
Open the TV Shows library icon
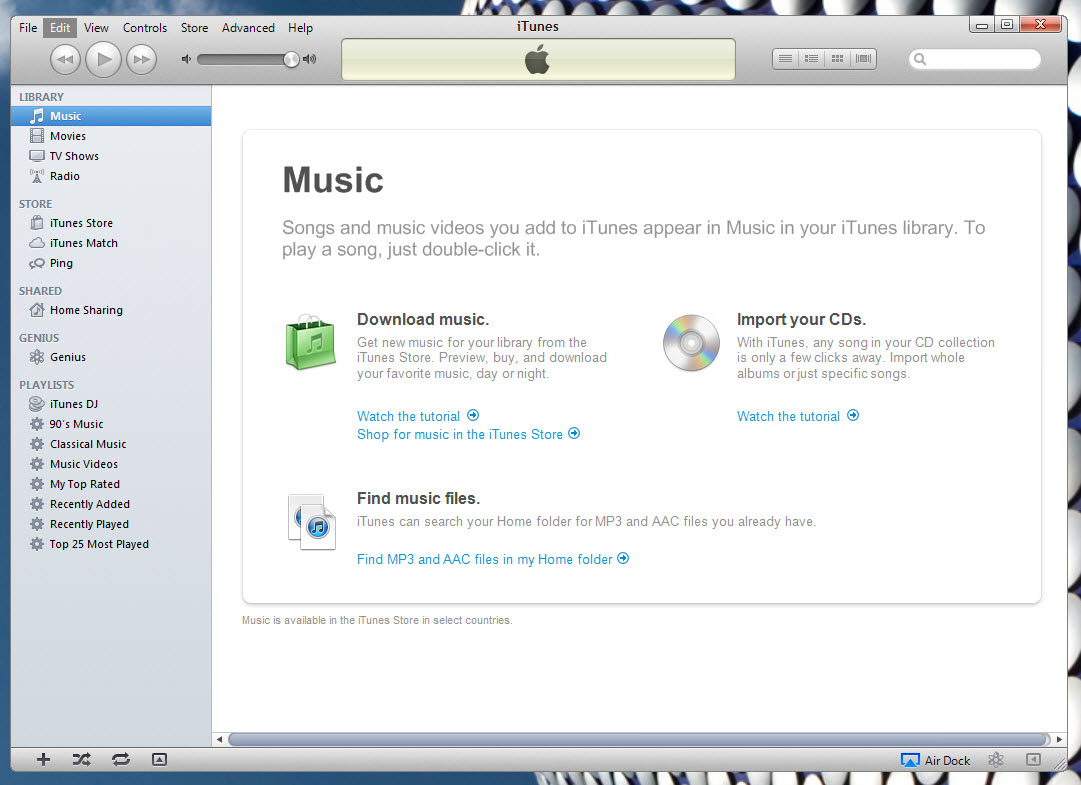[37, 156]
